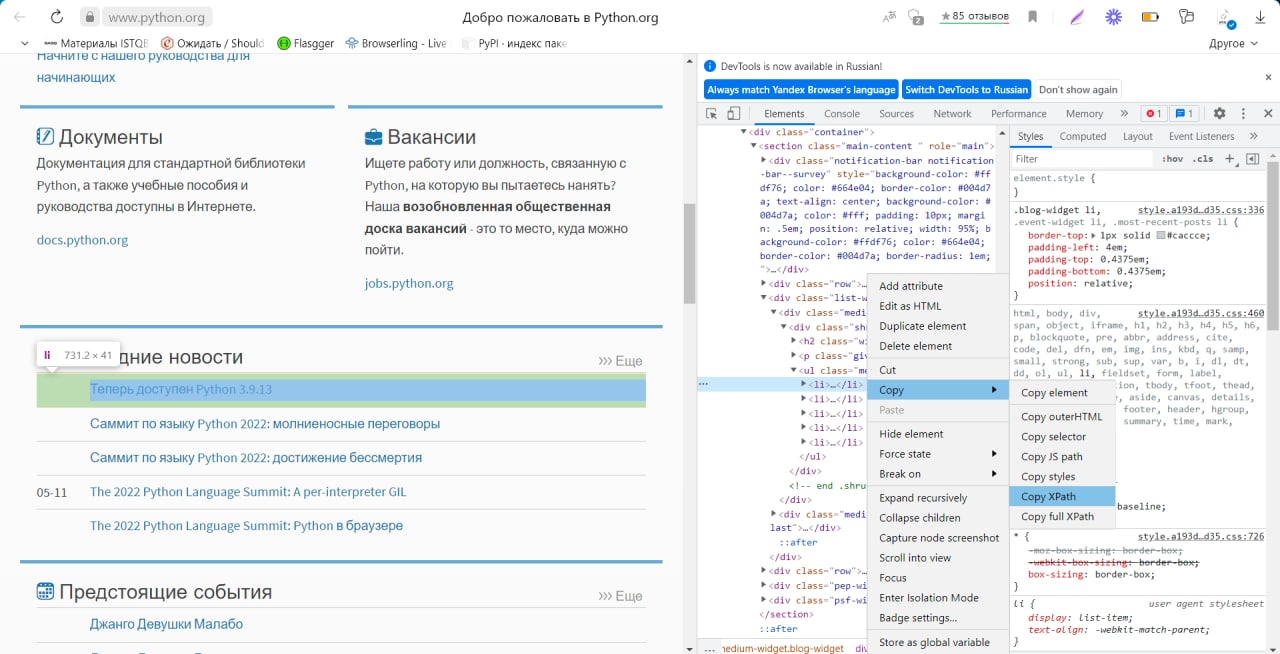
Task: Show more hidden DevTools tabs chevron
Action: [1124, 114]
